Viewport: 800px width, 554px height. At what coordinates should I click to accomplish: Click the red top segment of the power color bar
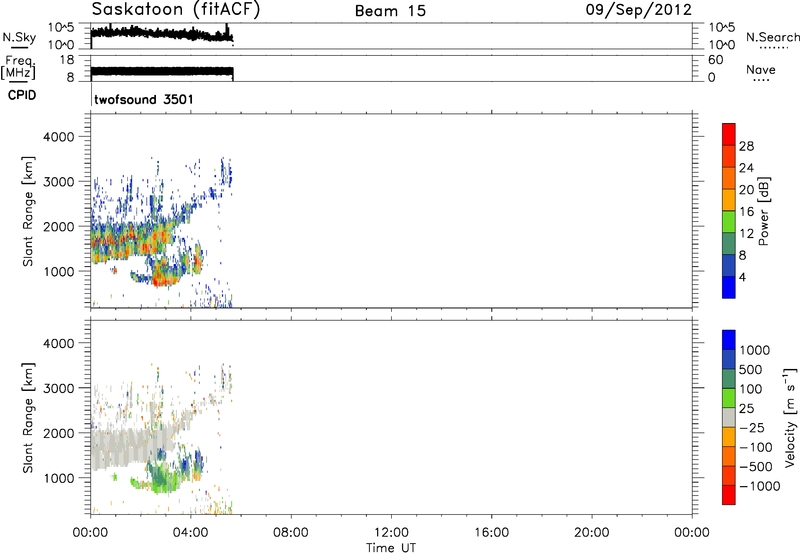[x=729, y=134]
